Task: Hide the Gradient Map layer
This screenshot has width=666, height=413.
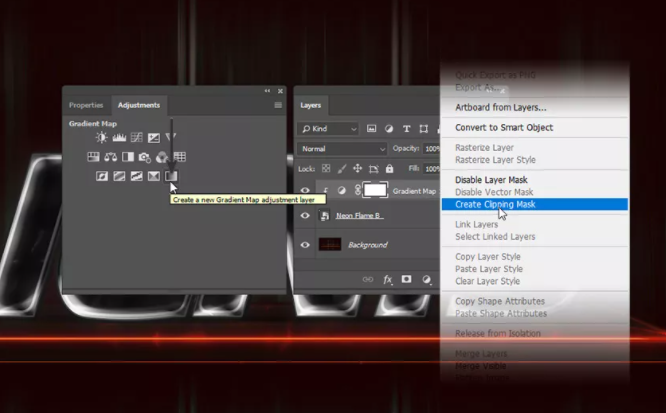Action: coord(305,190)
